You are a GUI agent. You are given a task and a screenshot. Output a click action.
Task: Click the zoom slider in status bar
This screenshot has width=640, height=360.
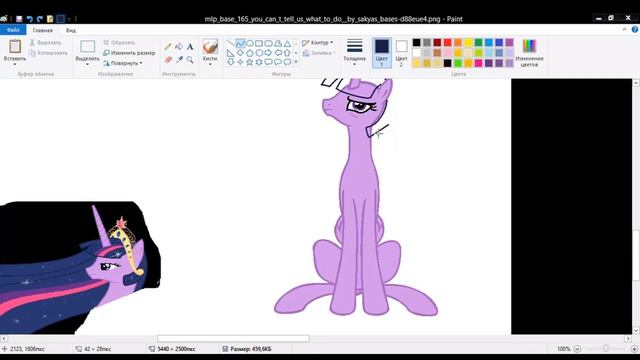(x=606, y=349)
